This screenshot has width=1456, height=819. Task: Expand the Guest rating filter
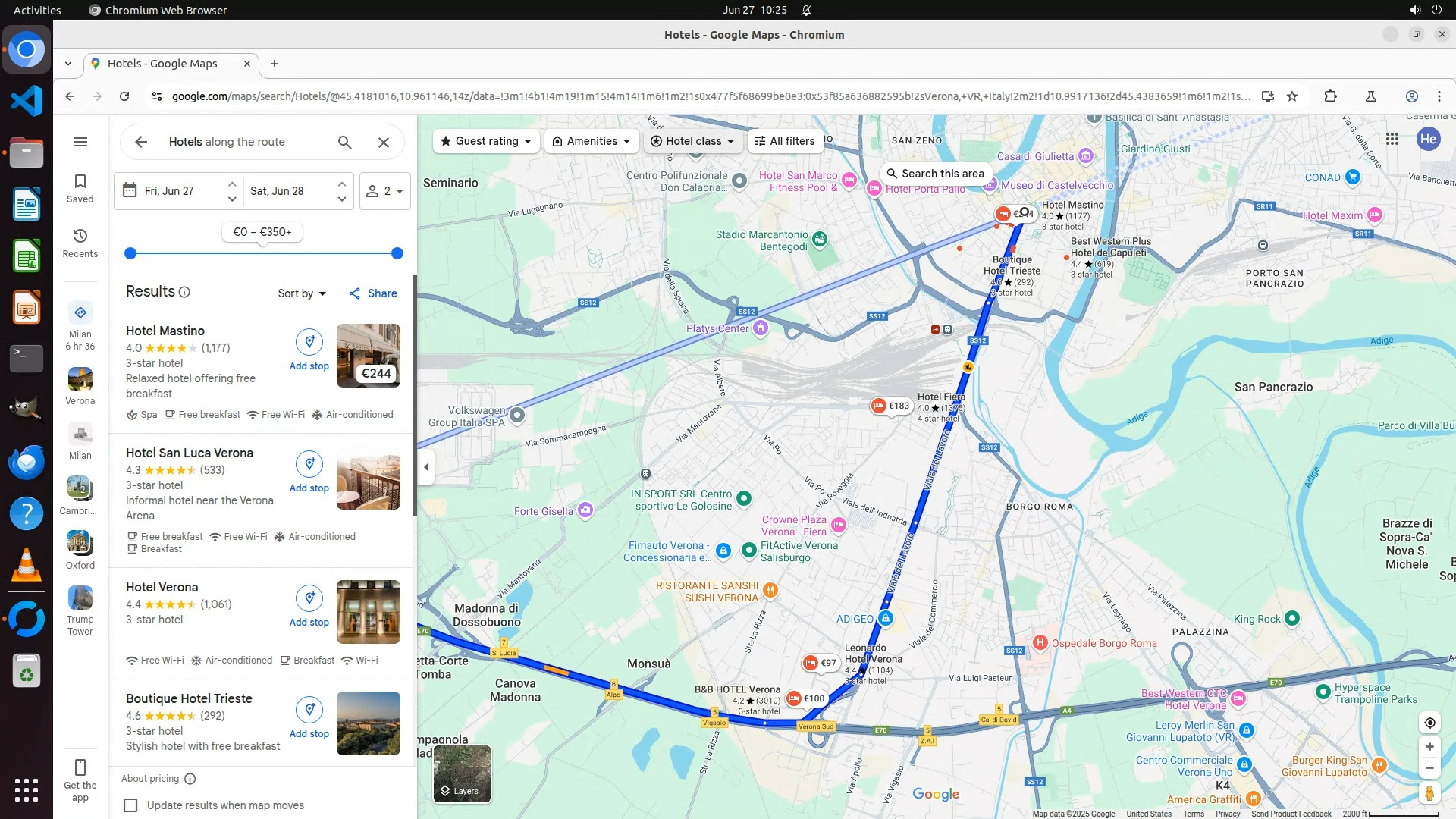[x=486, y=141]
